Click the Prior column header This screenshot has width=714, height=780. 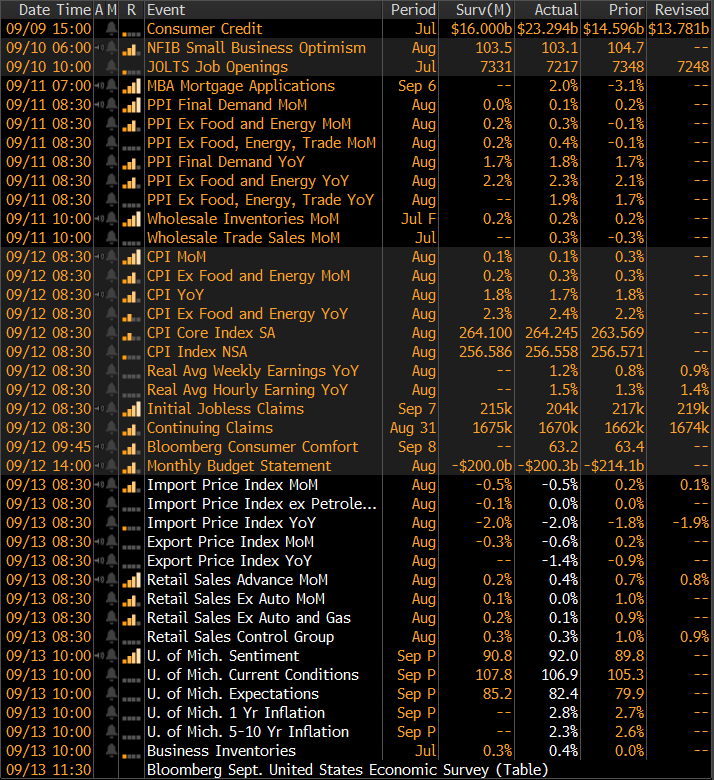point(626,10)
